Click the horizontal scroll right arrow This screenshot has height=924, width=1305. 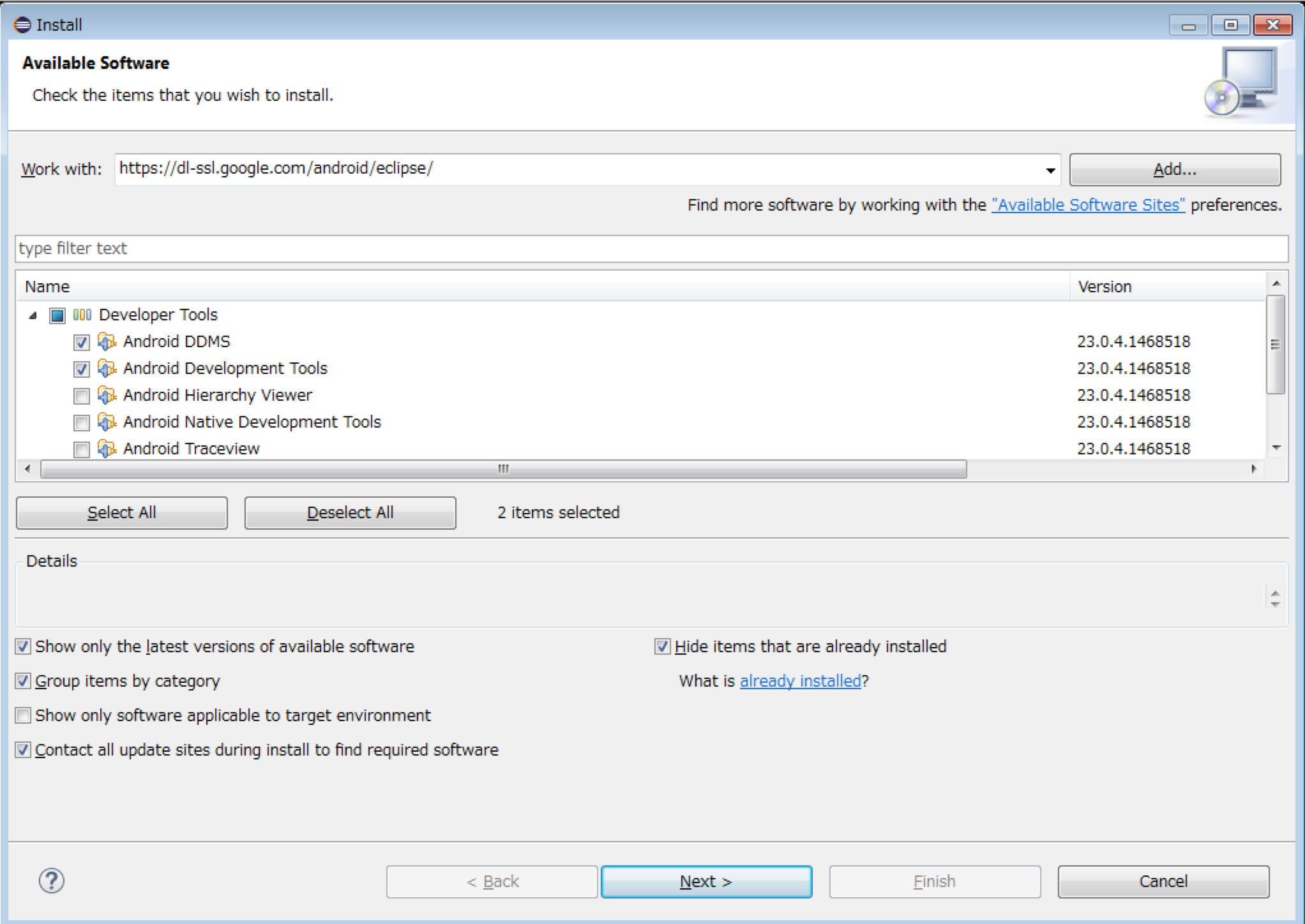(x=1254, y=469)
